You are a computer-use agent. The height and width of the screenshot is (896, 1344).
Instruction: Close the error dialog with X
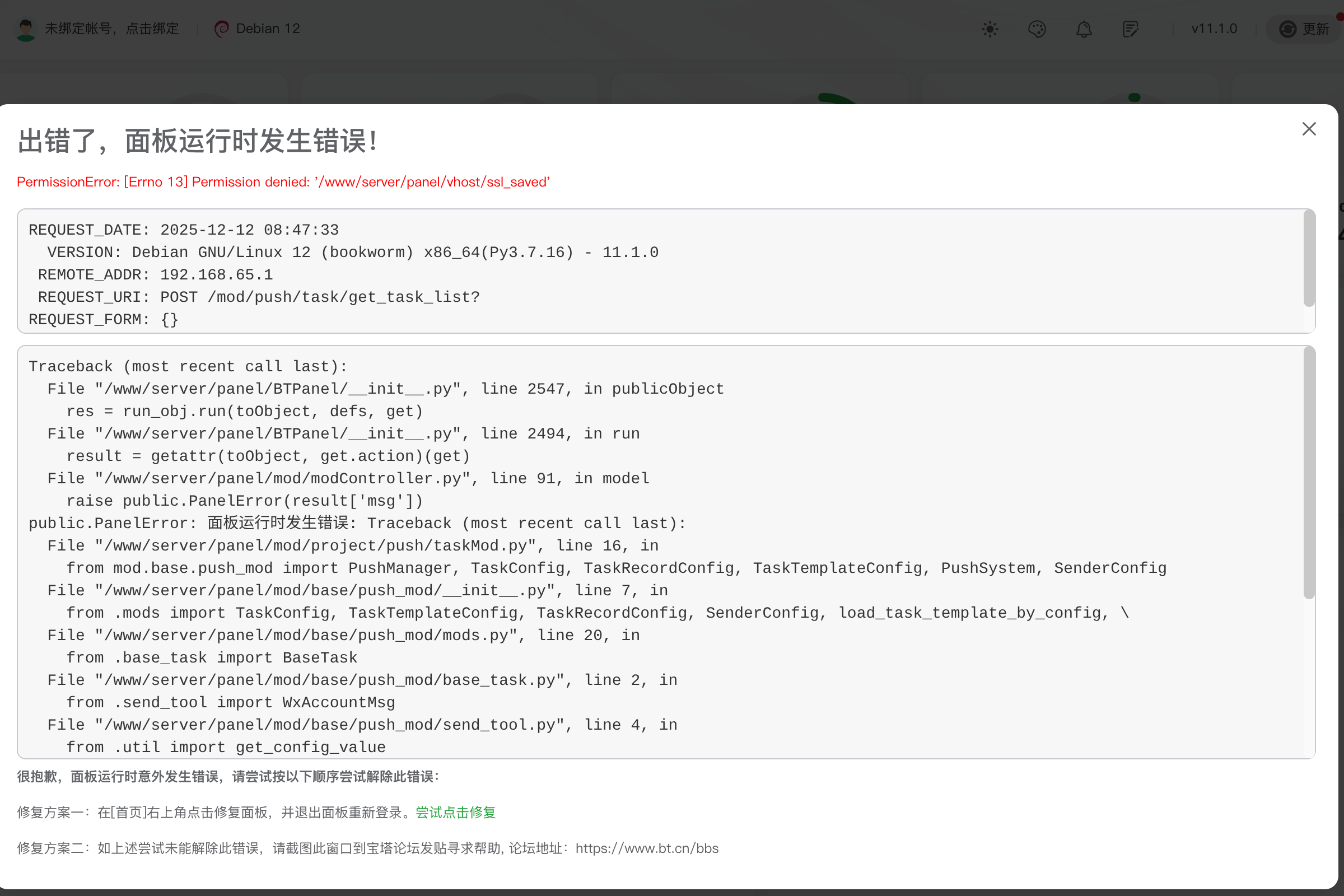[x=1309, y=129]
